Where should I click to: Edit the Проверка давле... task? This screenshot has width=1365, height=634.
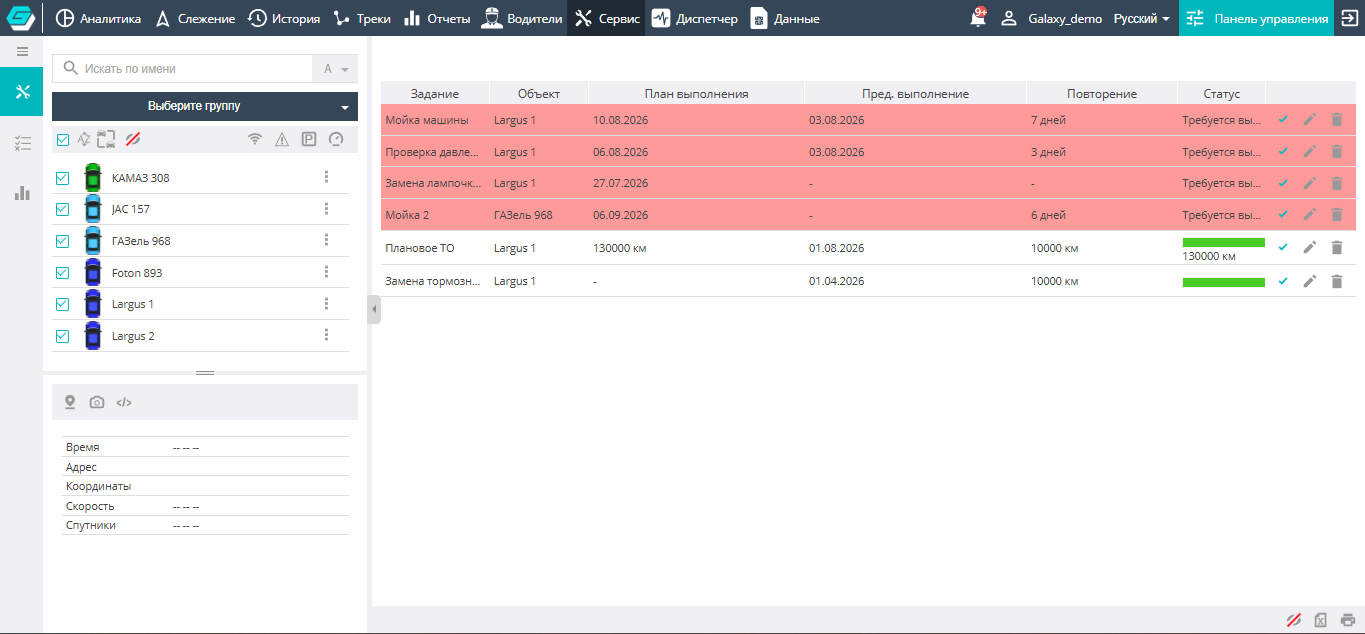1310,152
